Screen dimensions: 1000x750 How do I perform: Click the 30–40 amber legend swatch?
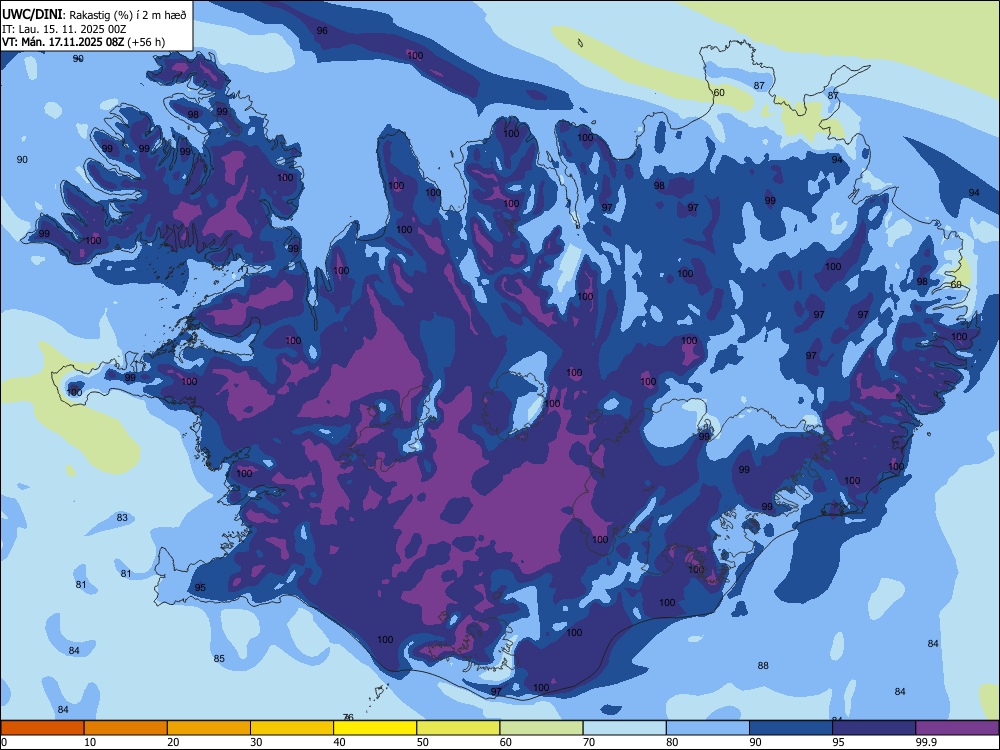pos(292,728)
